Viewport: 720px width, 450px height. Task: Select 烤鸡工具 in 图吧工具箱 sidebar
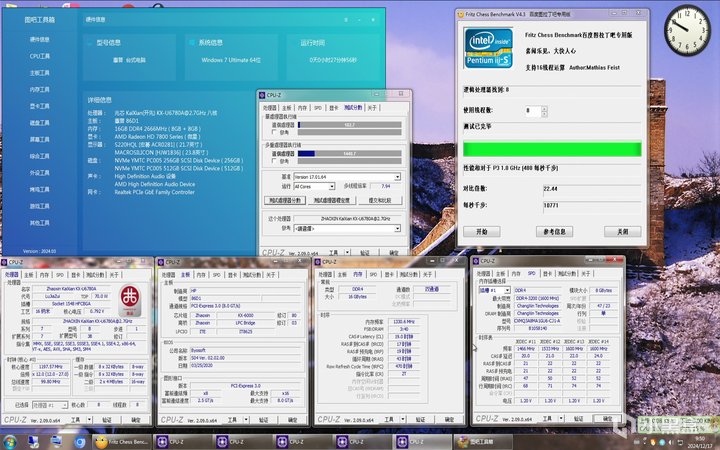[x=39, y=189]
